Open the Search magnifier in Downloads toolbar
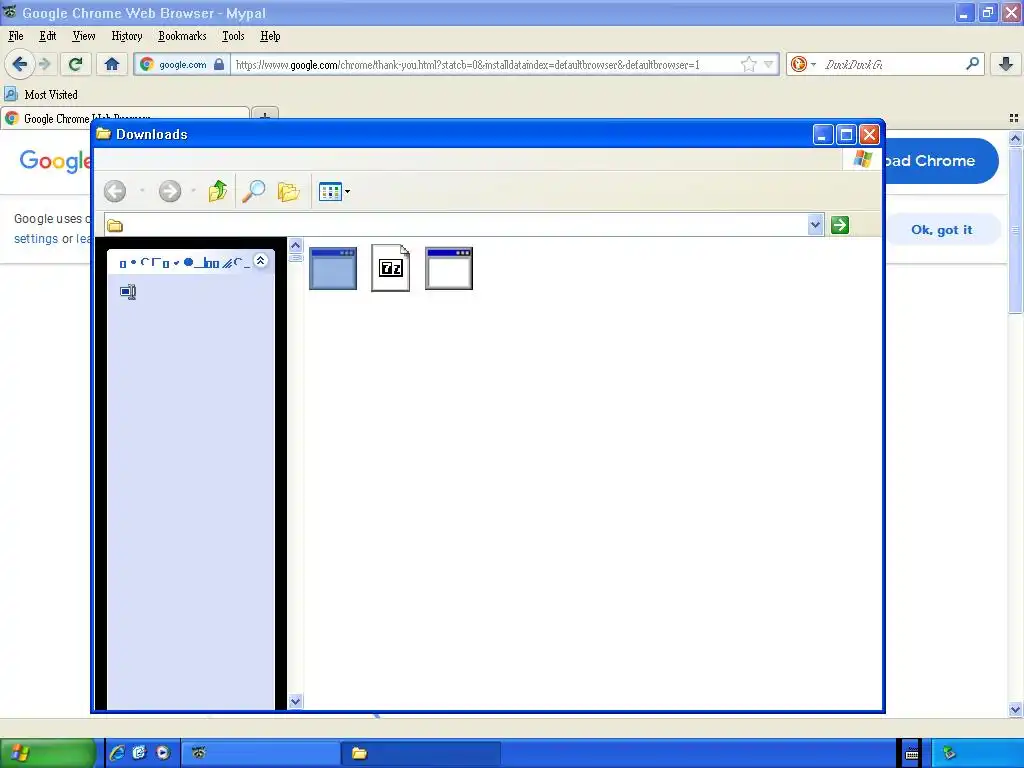Screen dimensions: 1024x768 253,191
